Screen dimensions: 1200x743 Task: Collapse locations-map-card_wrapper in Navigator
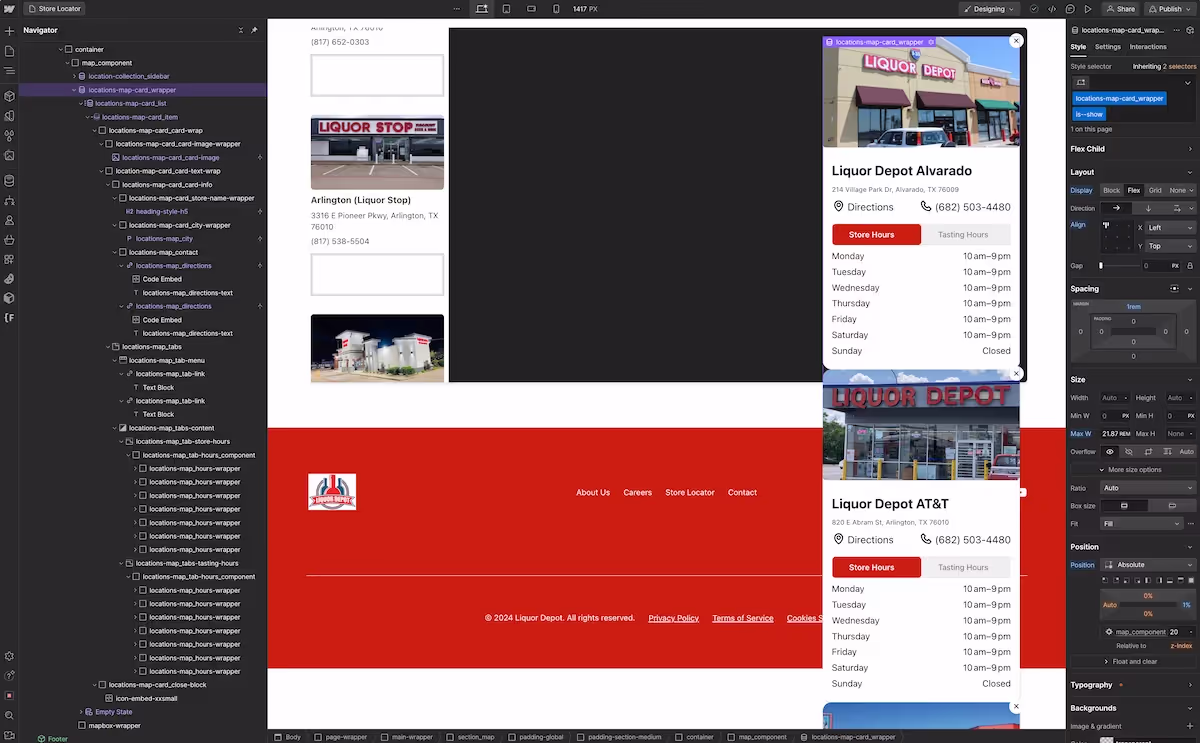73,90
